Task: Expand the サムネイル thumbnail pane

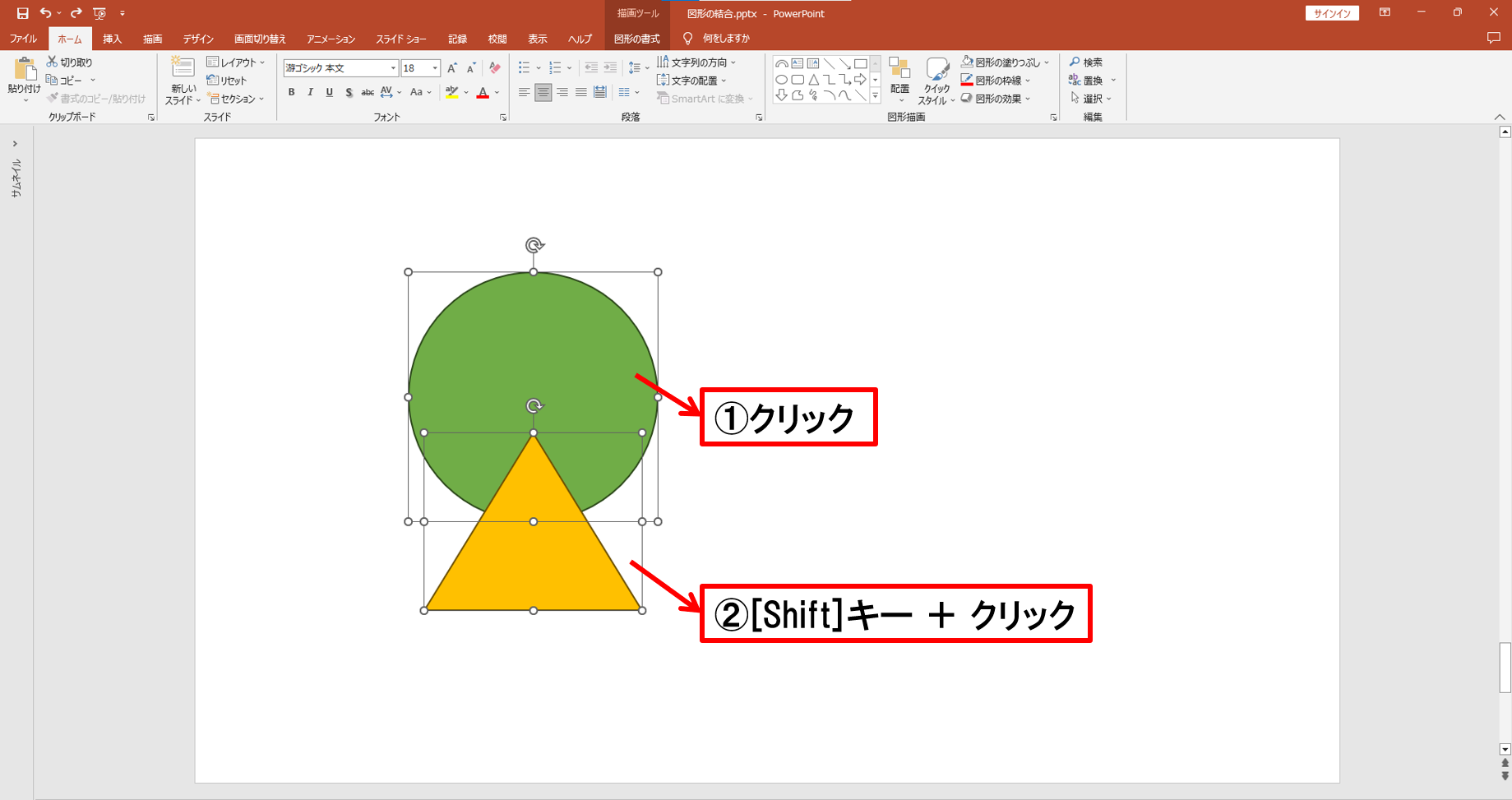Action: pos(15,144)
